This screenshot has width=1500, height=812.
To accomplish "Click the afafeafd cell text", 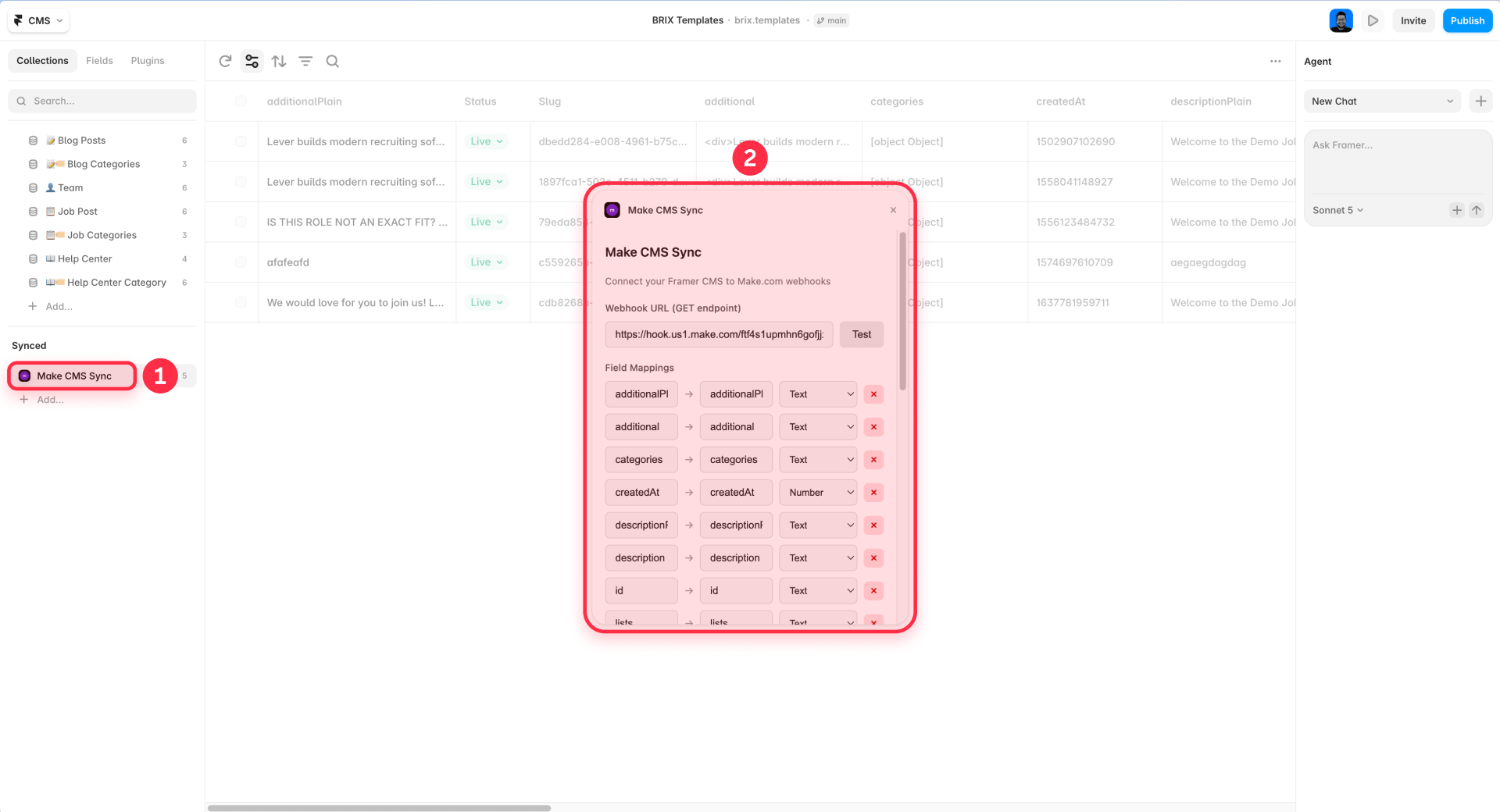I will pyautogui.click(x=287, y=262).
